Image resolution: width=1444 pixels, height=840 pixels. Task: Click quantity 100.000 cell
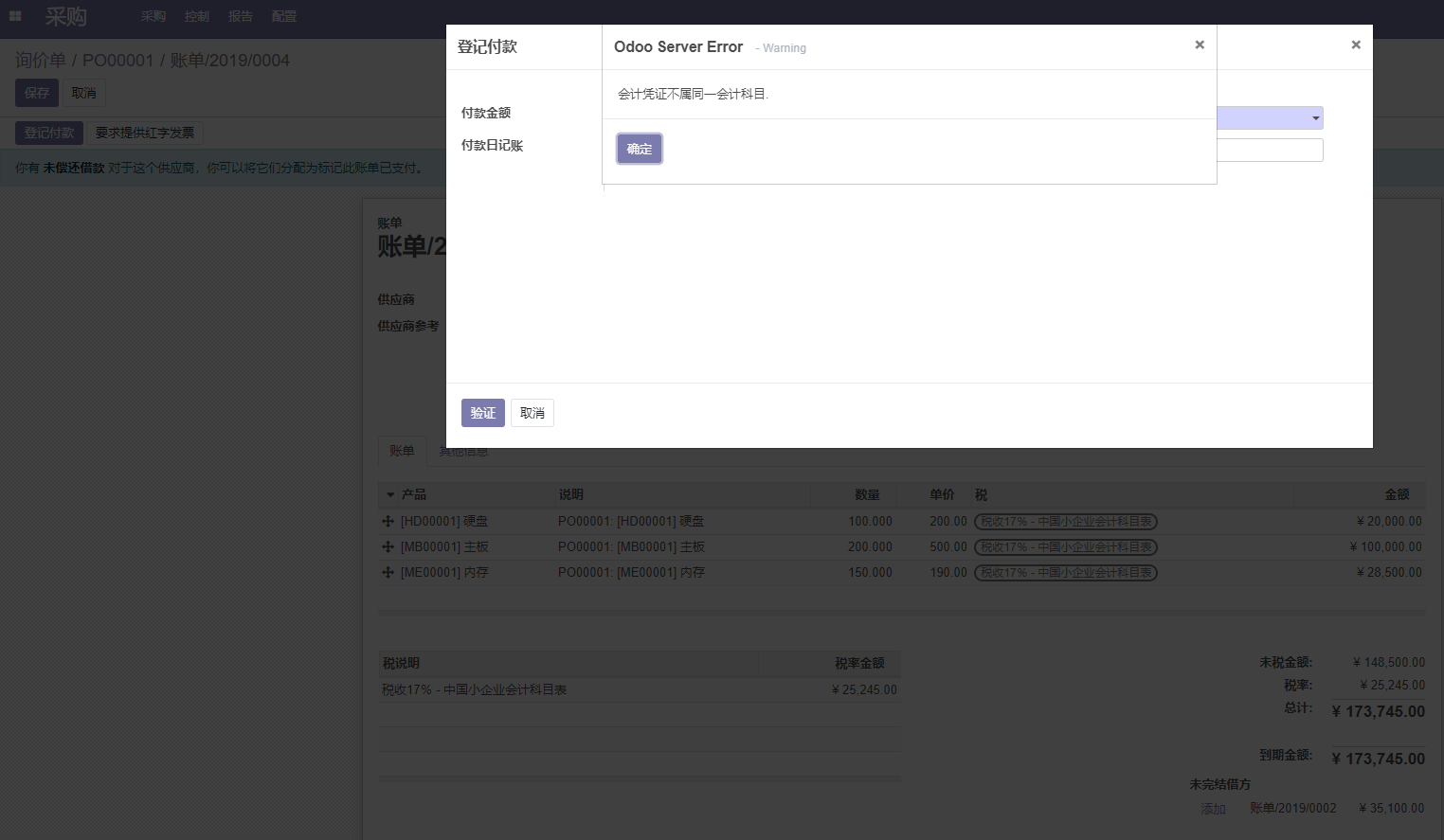click(870, 521)
